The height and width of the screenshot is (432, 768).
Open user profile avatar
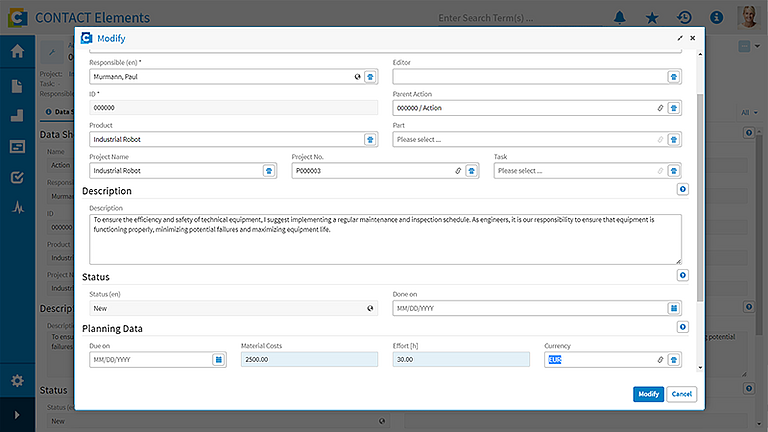[x=748, y=17]
